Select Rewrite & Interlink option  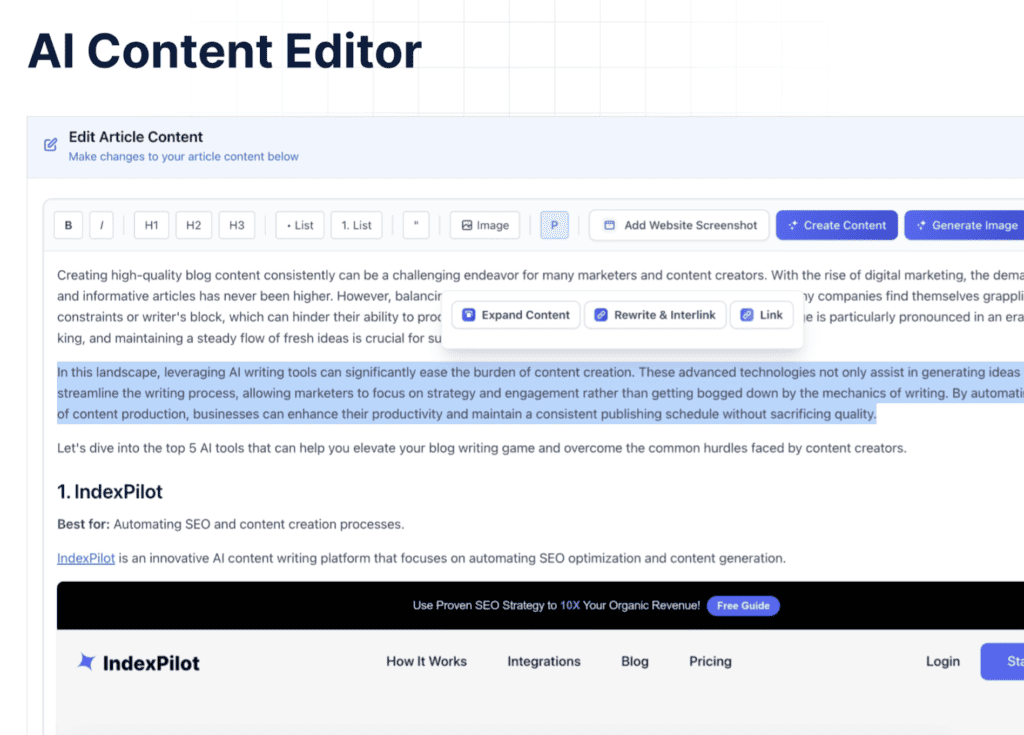click(654, 315)
